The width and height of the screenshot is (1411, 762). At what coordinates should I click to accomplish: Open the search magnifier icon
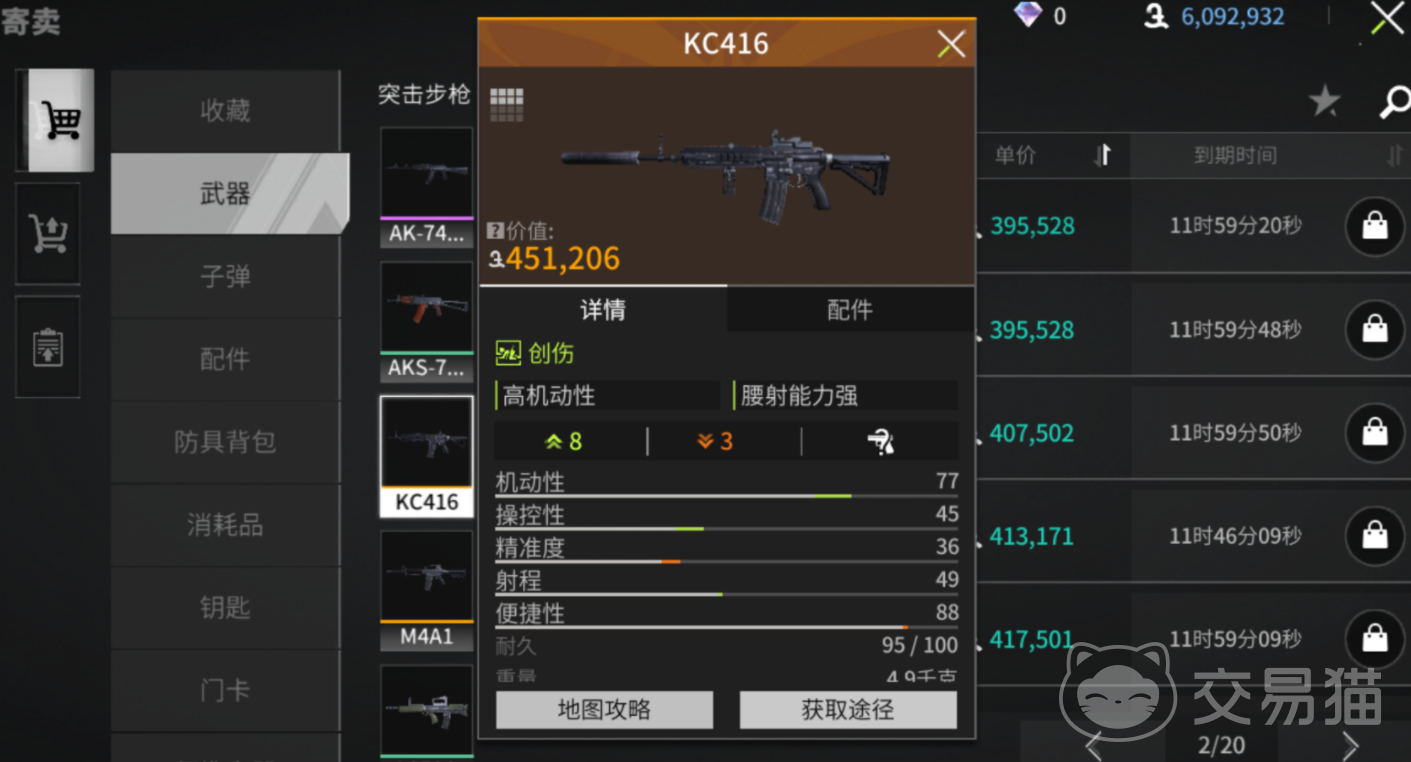point(1394,101)
